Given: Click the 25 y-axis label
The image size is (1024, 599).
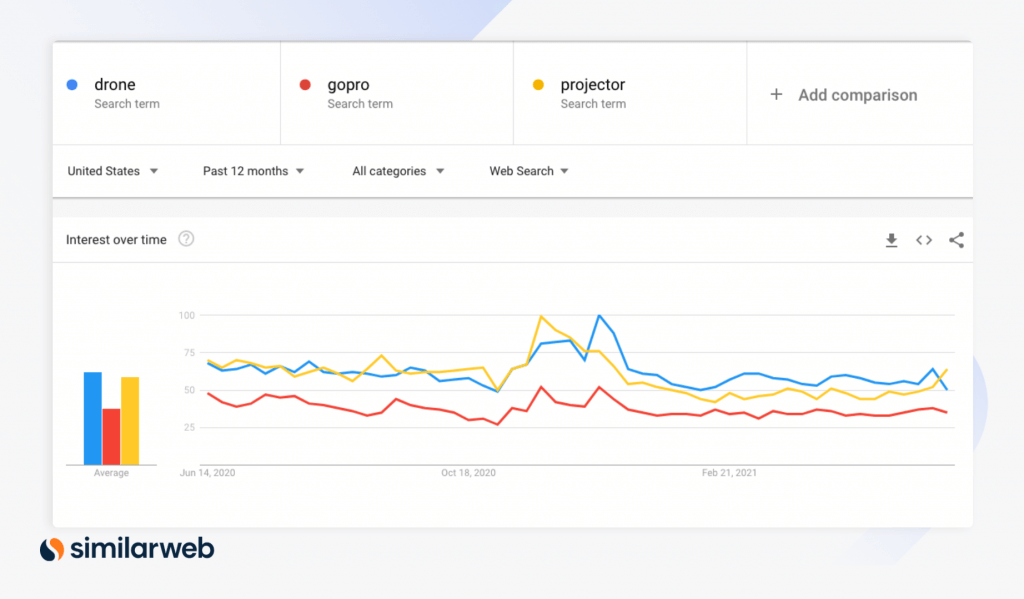Looking at the screenshot, I should pyautogui.click(x=189, y=427).
